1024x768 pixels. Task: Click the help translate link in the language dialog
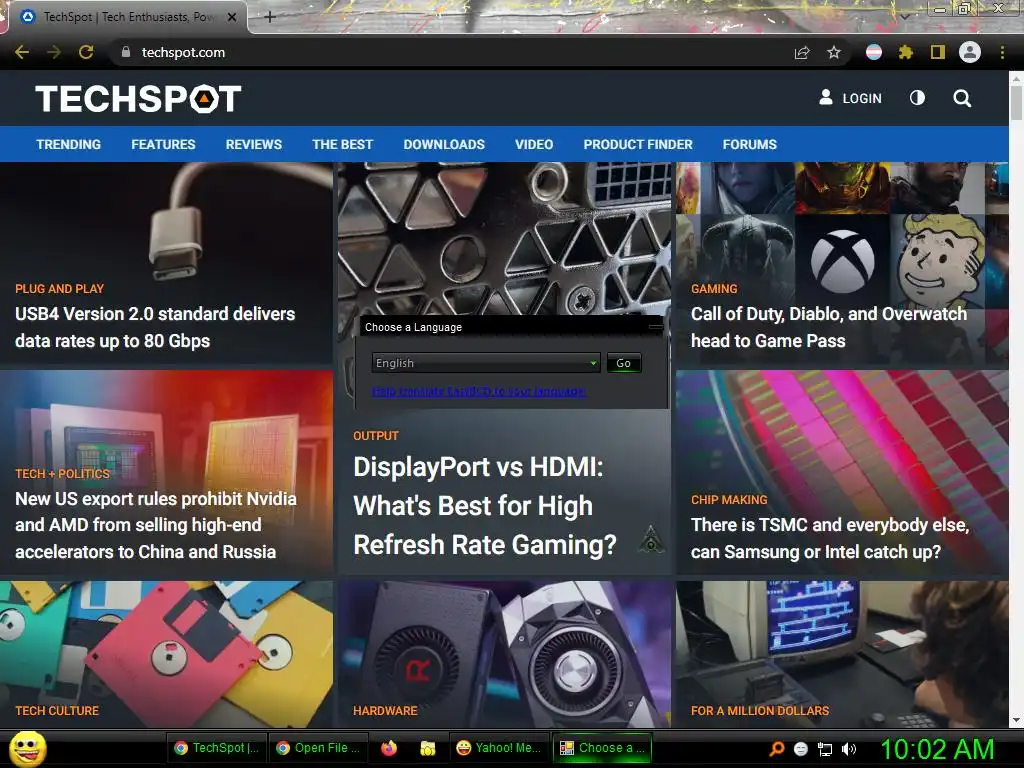(x=479, y=391)
